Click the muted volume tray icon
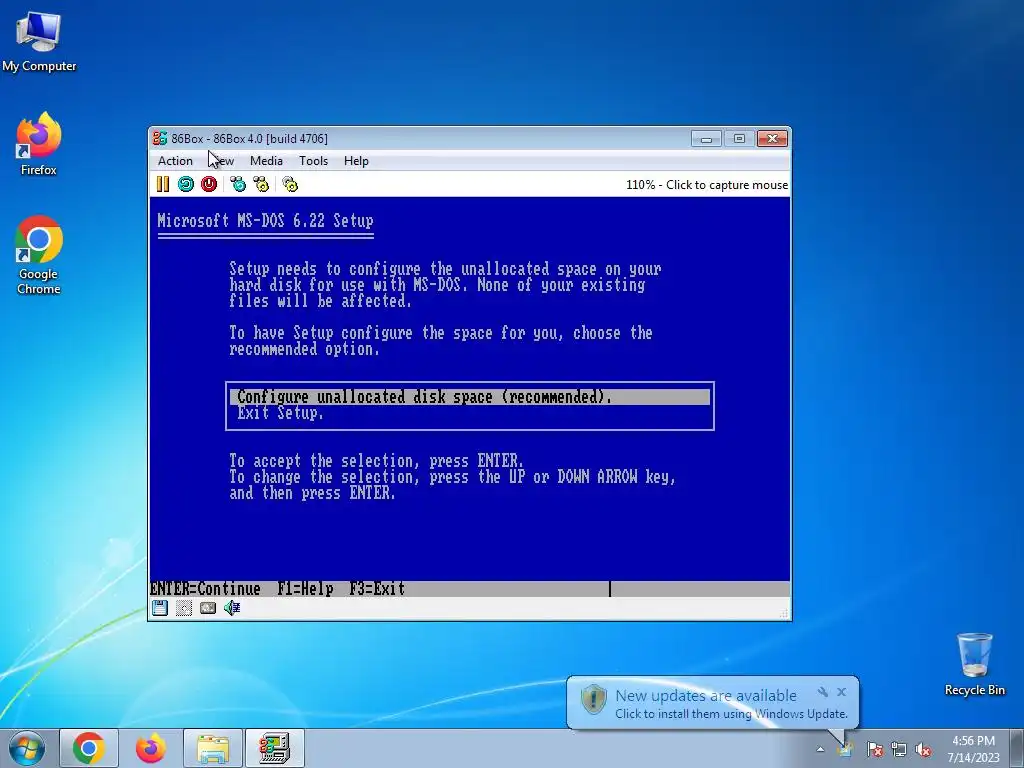This screenshot has width=1024, height=768. pyautogui.click(x=923, y=750)
